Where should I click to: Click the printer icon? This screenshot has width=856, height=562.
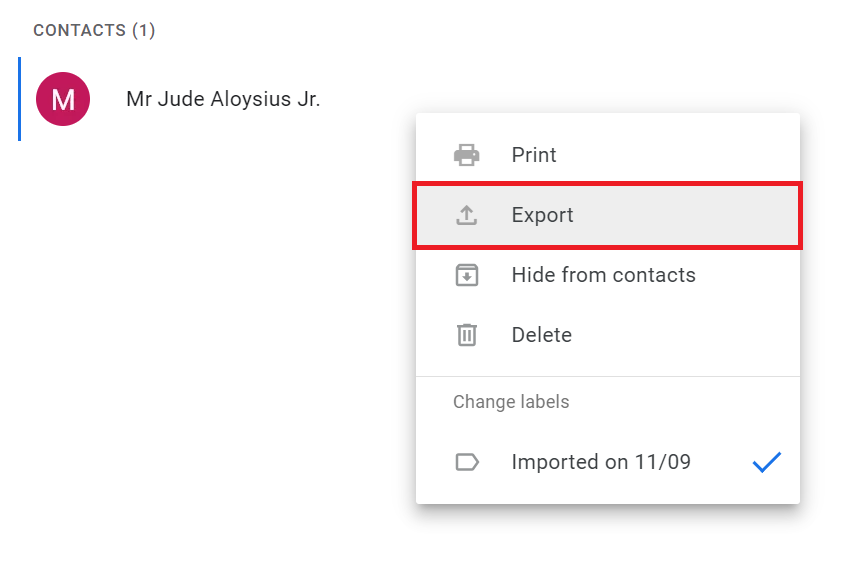pos(467,155)
